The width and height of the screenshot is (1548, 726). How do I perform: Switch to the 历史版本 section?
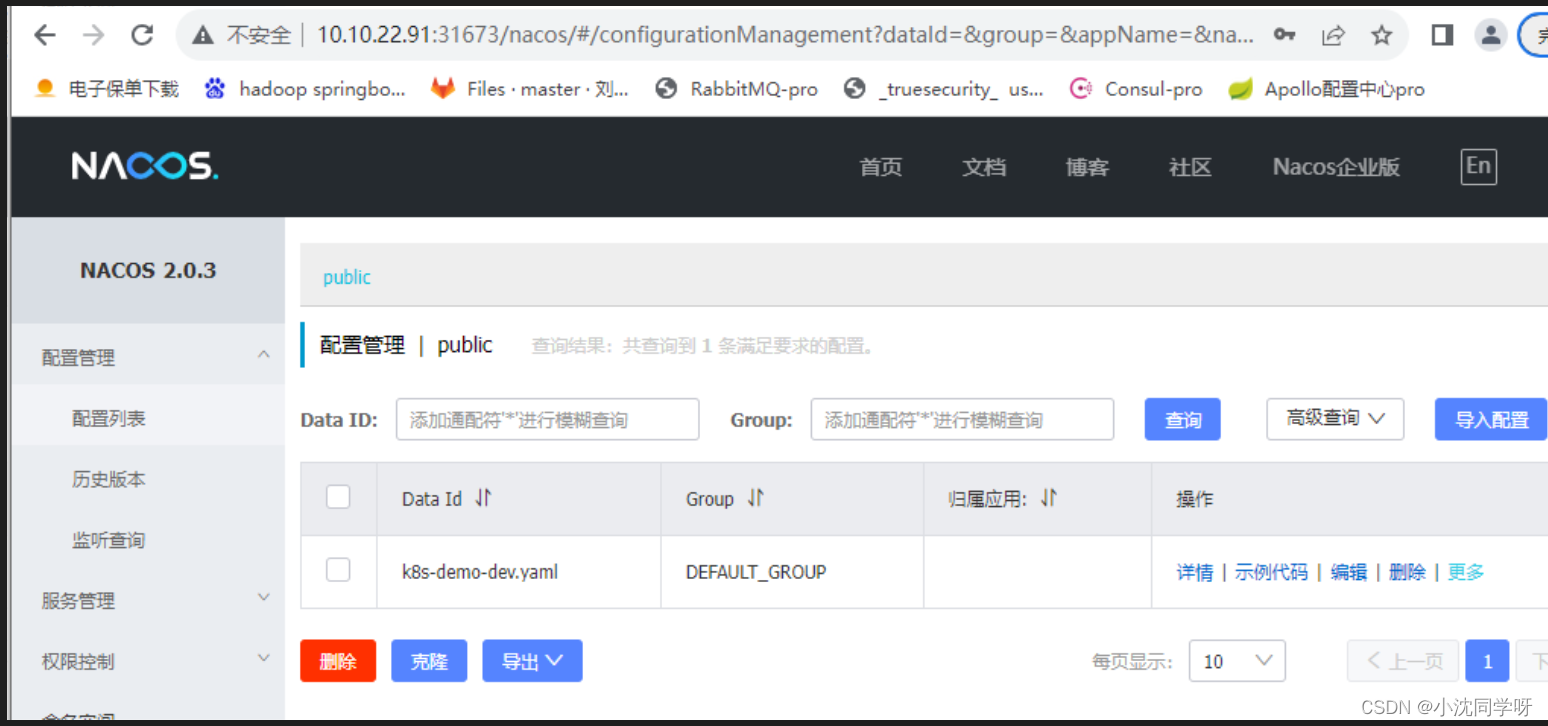click(x=111, y=479)
